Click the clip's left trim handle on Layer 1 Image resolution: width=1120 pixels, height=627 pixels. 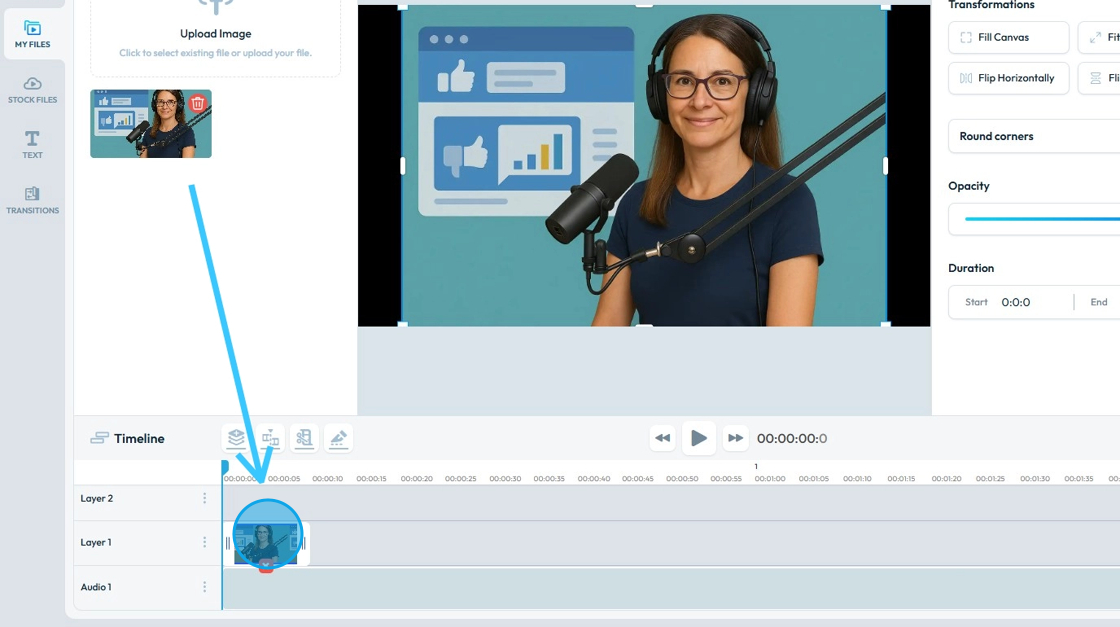(x=228, y=543)
